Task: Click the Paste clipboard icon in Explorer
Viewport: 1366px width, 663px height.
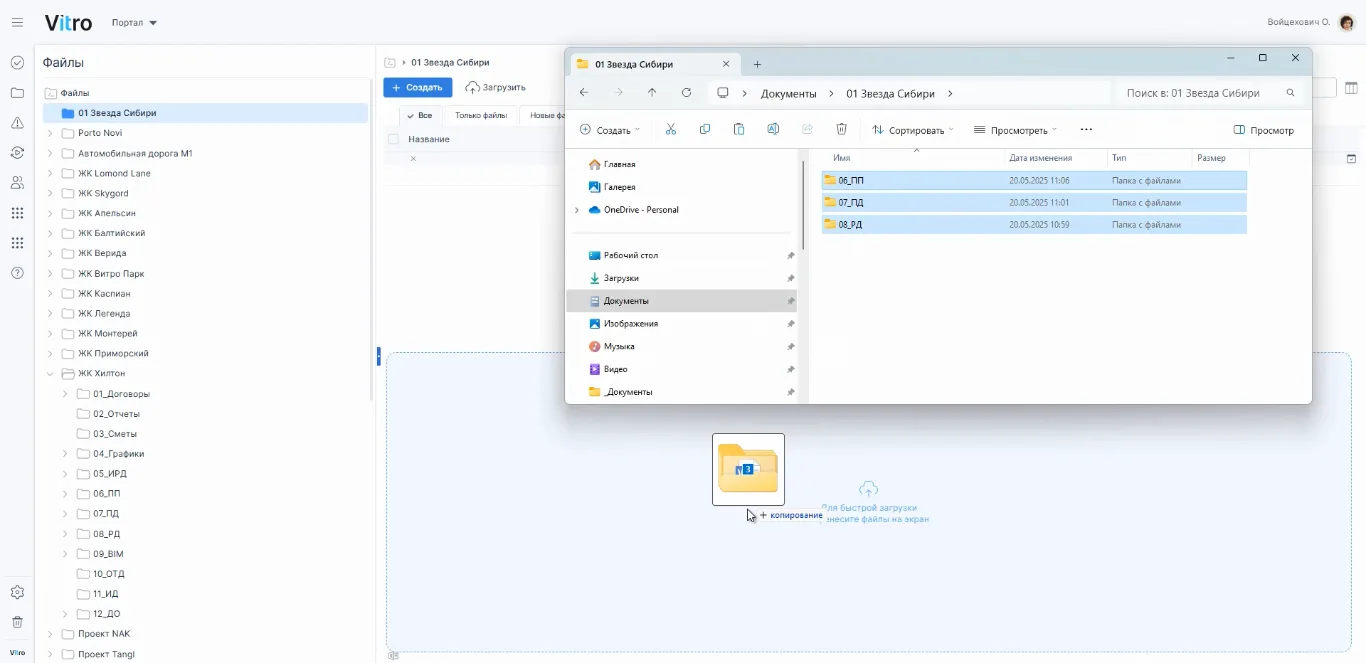Action: [739, 130]
